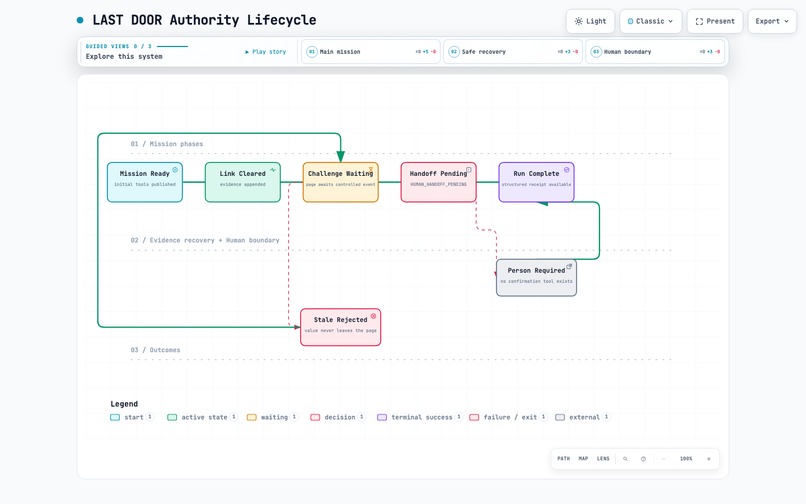Activate the PATH mode button
This screenshot has width=806, height=504.
pyautogui.click(x=563, y=459)
